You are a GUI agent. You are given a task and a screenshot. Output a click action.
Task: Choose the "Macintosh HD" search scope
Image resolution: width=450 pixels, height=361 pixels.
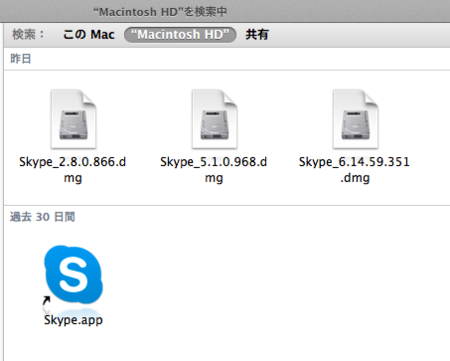point(180,35)
